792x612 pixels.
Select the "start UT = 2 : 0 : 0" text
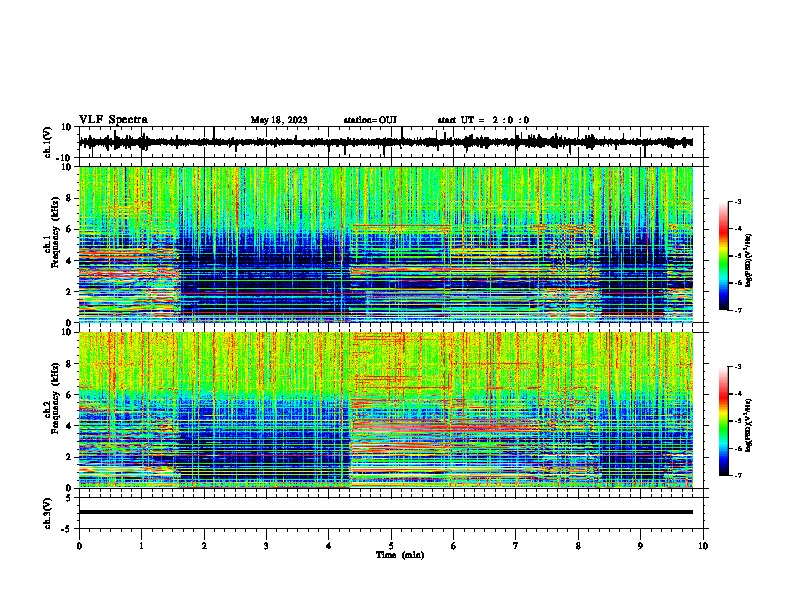tap(483, 120)
